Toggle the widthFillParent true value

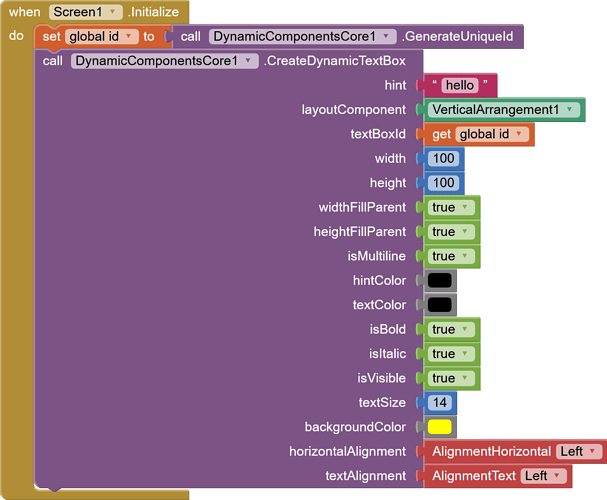click(x=451, y=207)
